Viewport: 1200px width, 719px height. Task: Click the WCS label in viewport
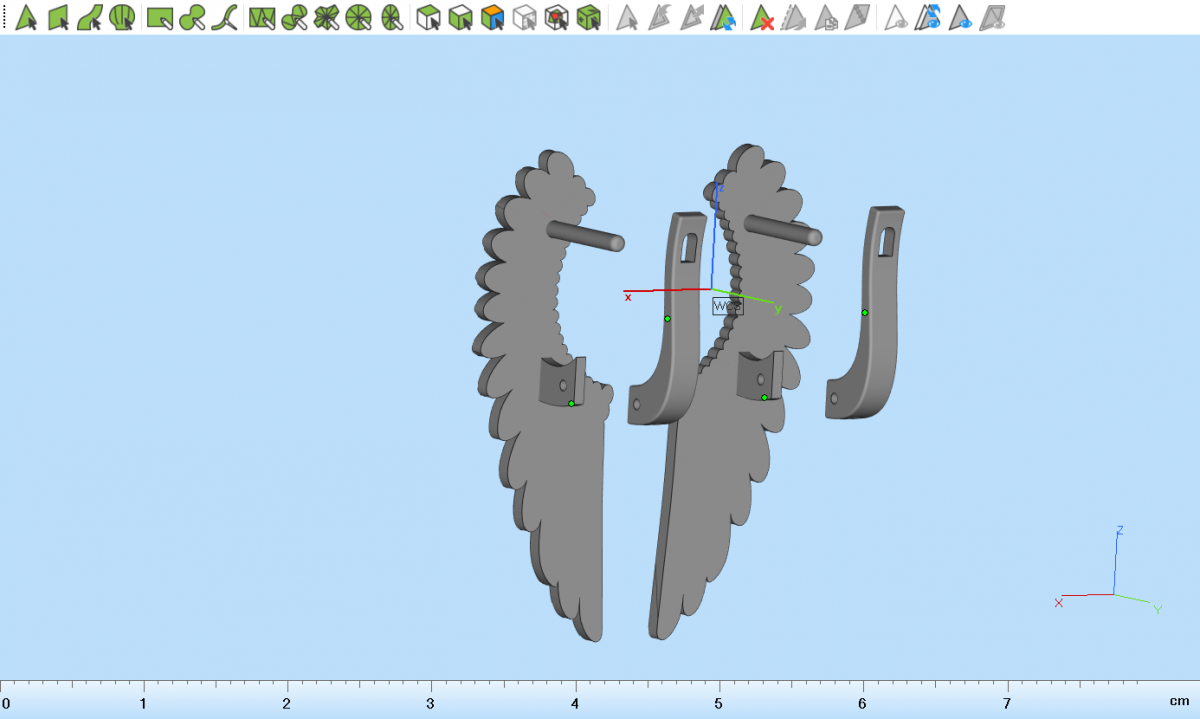727,306
